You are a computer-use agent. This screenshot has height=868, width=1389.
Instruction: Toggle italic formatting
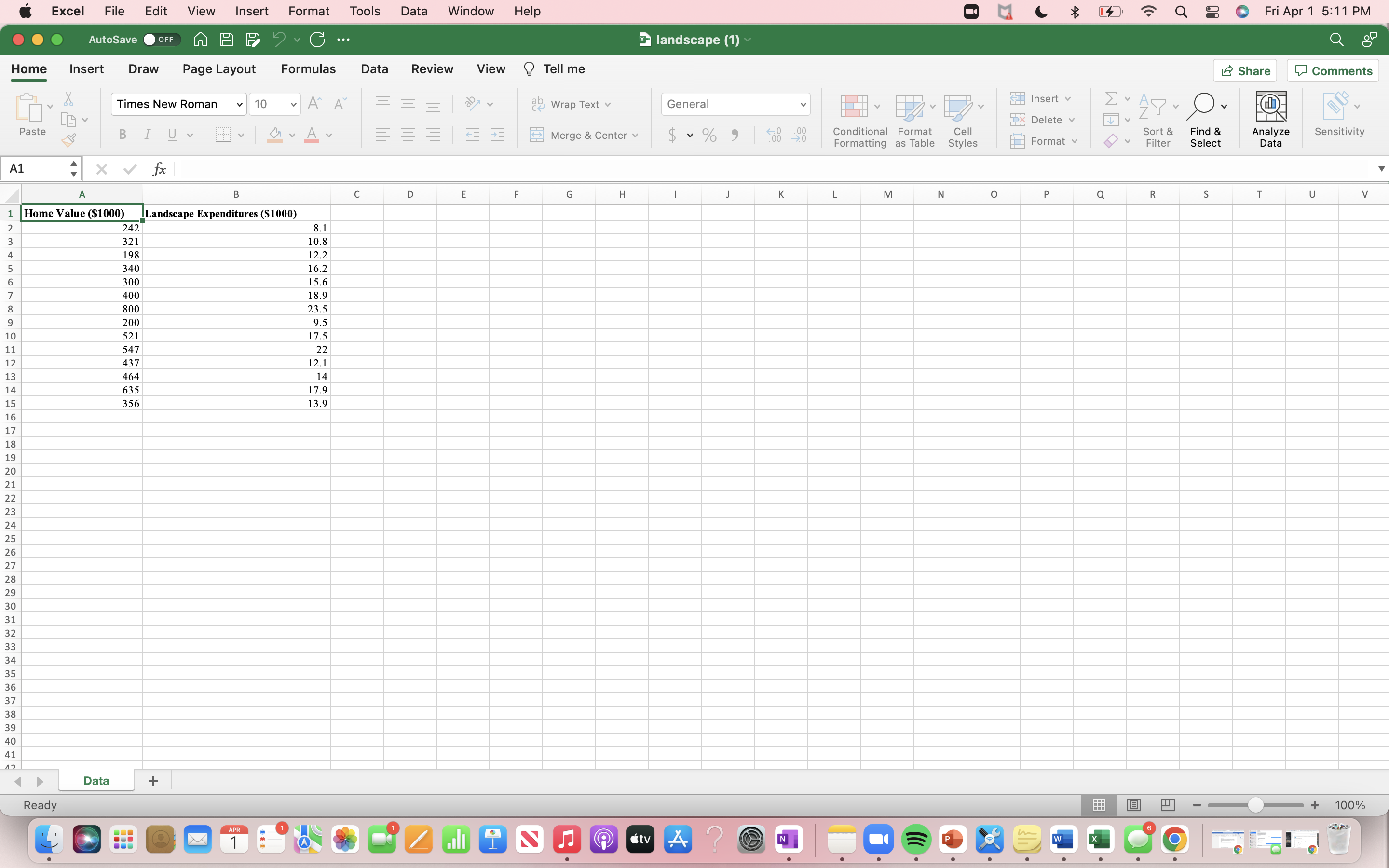(x=147, y=135)
